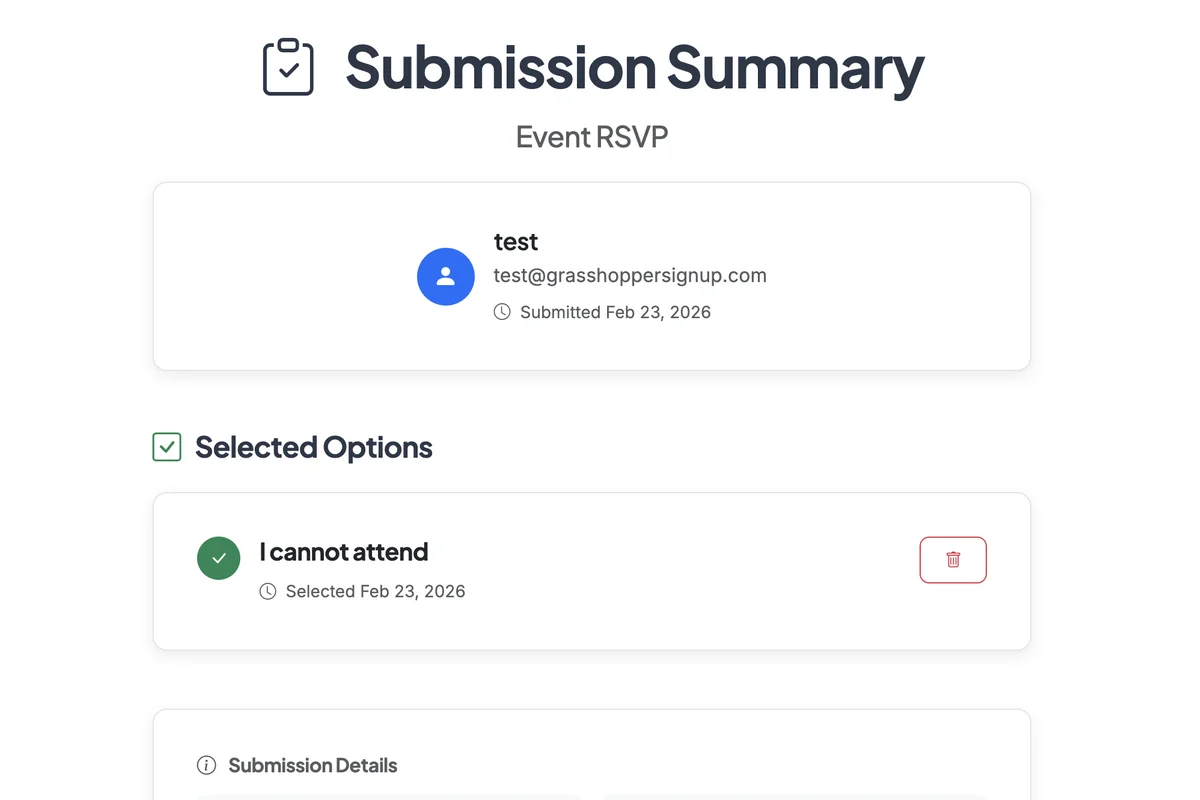The image size is (1200, 800).
Task: Click the Selected Options section heading
Action: click(314, 447)
